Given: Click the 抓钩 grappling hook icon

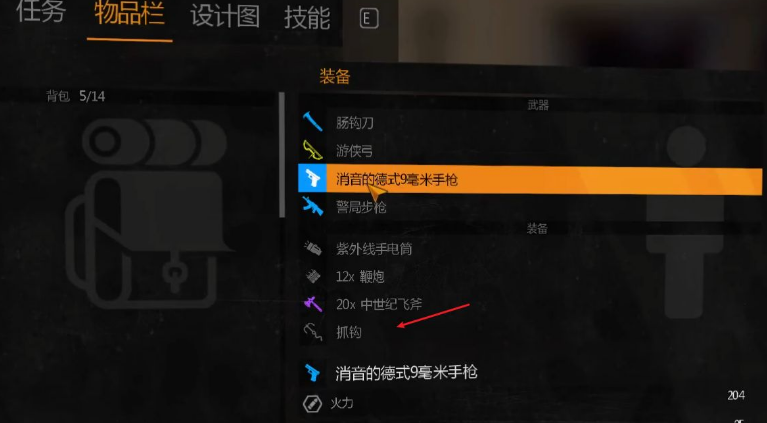Looking at the screenshot, I should click(x=312, y=332).
